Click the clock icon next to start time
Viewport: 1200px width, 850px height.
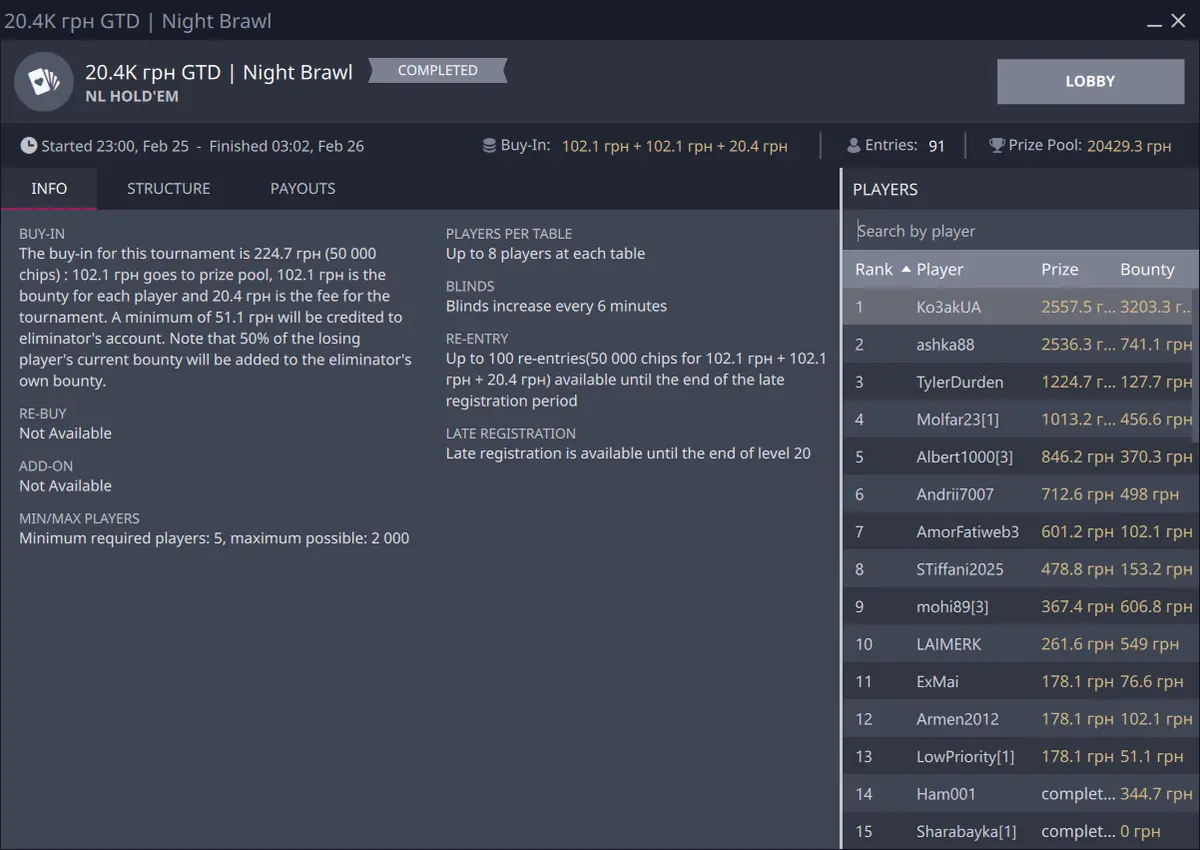[x=29, y=146]
